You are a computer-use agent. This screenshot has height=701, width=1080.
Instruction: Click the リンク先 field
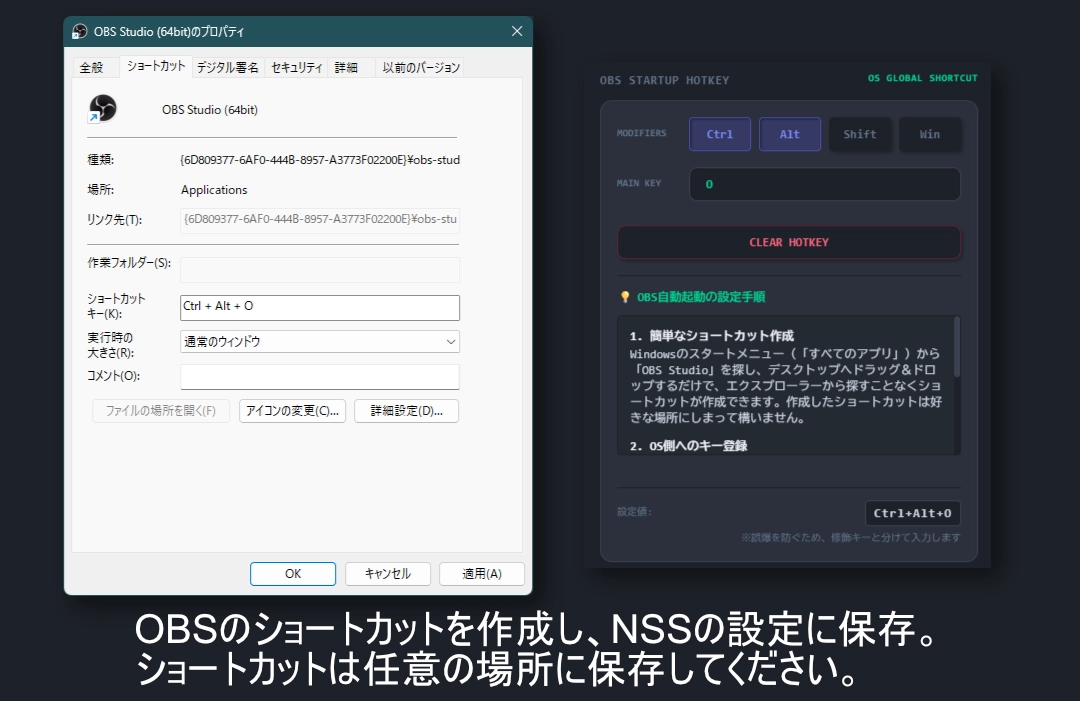tap(320, 220)
